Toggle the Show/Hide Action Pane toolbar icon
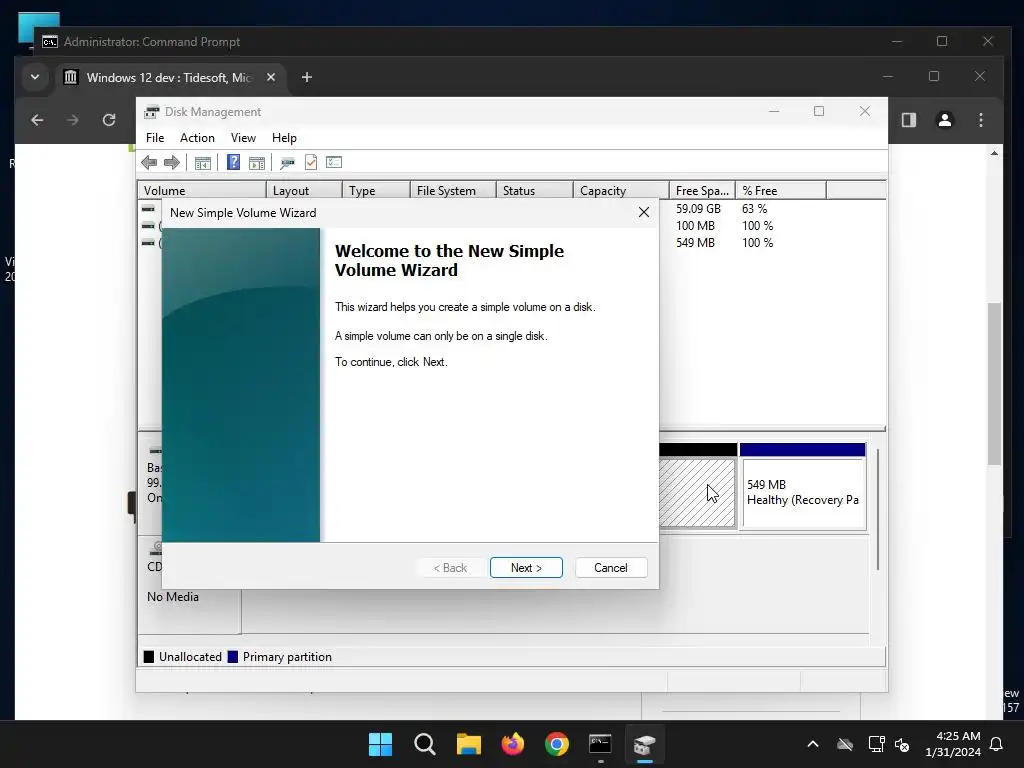Viewport: 1024px width, 768px height. pos(257,163)
